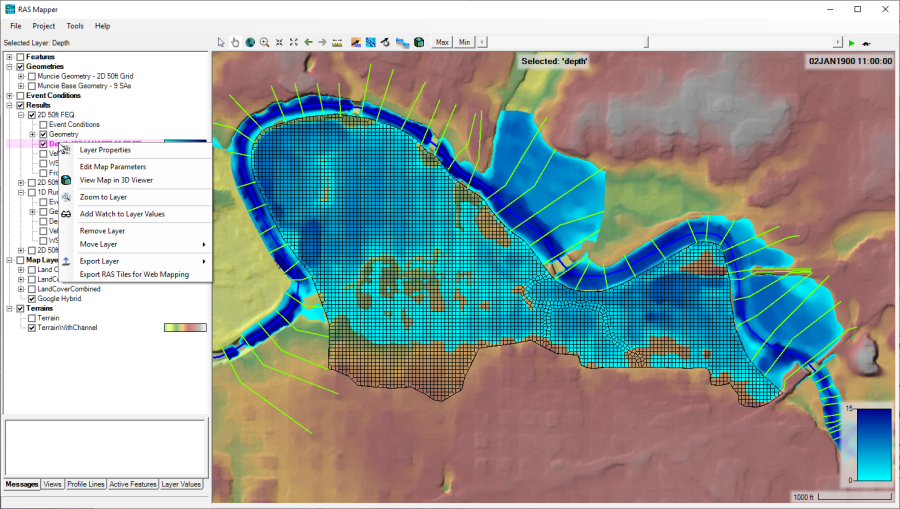
Task: Open the Tools menu
Action: (75, 26)
